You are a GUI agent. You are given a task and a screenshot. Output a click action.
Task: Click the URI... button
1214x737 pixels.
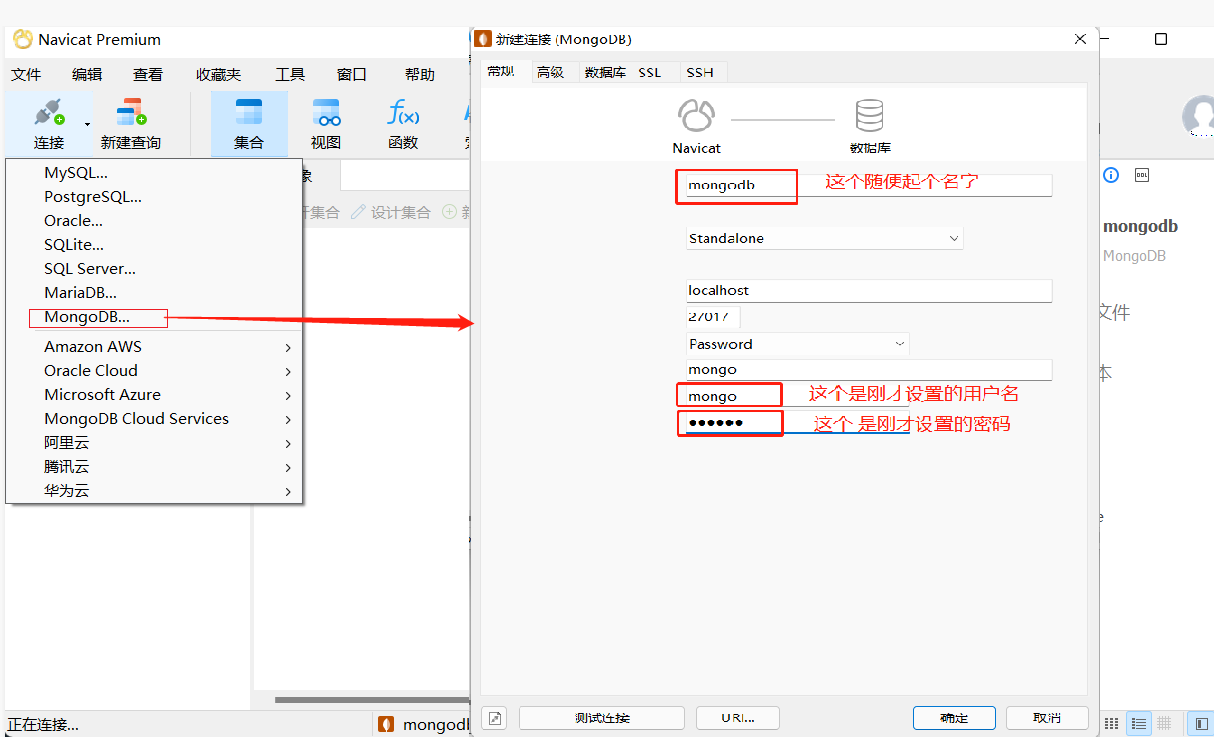(x=738, y=717)
